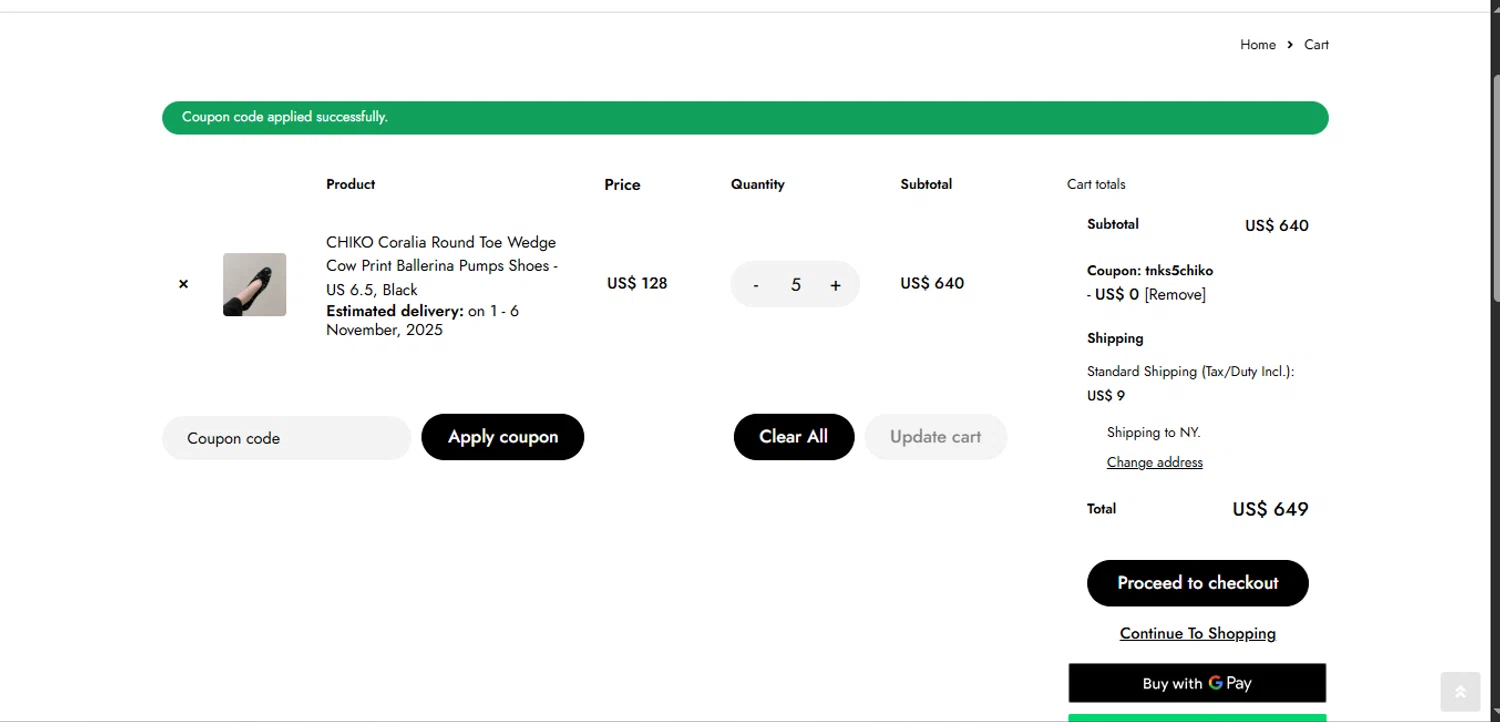The width and height of the screenshot is (1500, 722).
Task: Go to Home in the breadcrumb
Action: pyautogui.click(x=1258, y=45)
